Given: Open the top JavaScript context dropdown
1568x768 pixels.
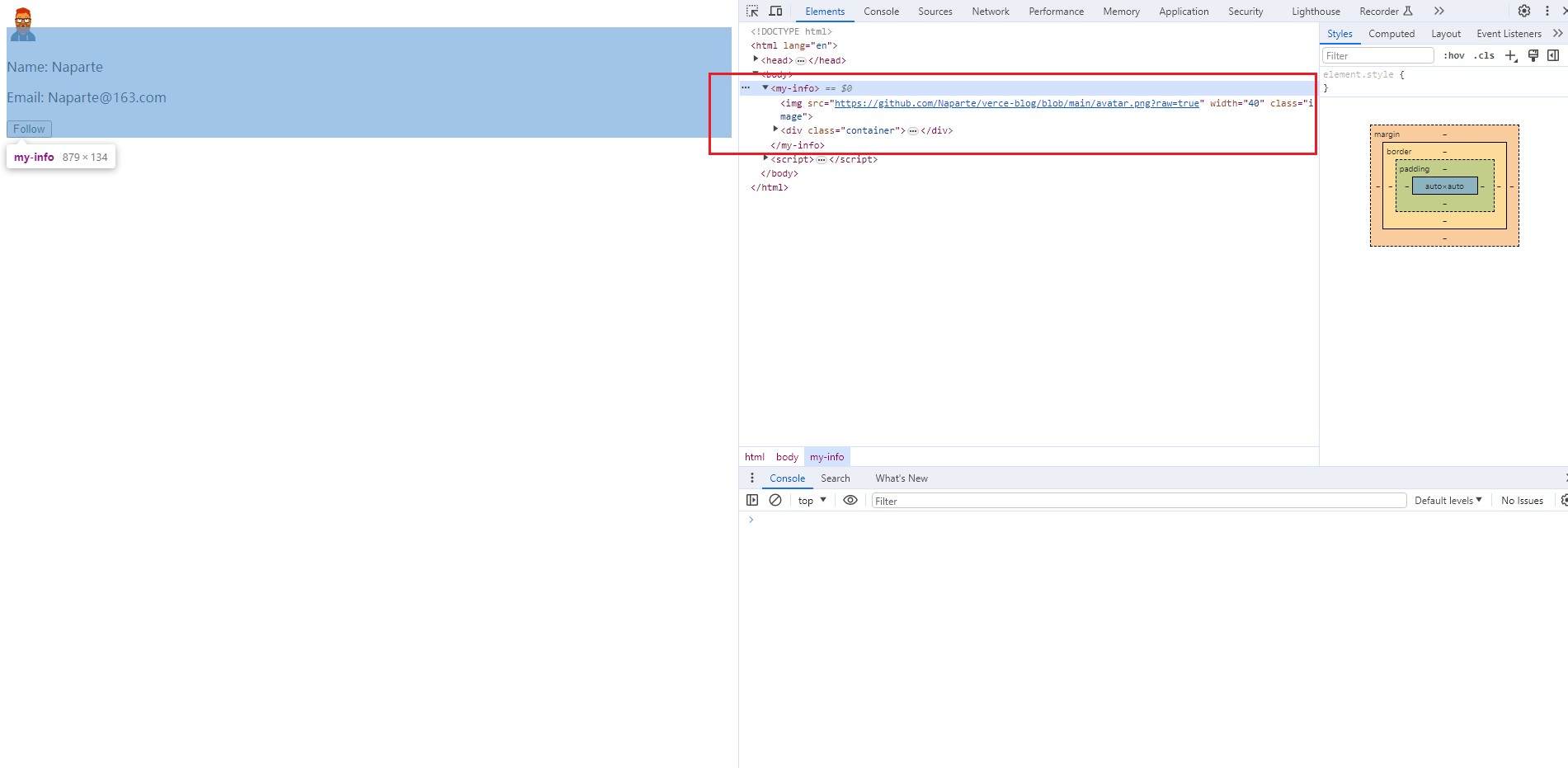Looking at the screenshot, I should [812, 501].
